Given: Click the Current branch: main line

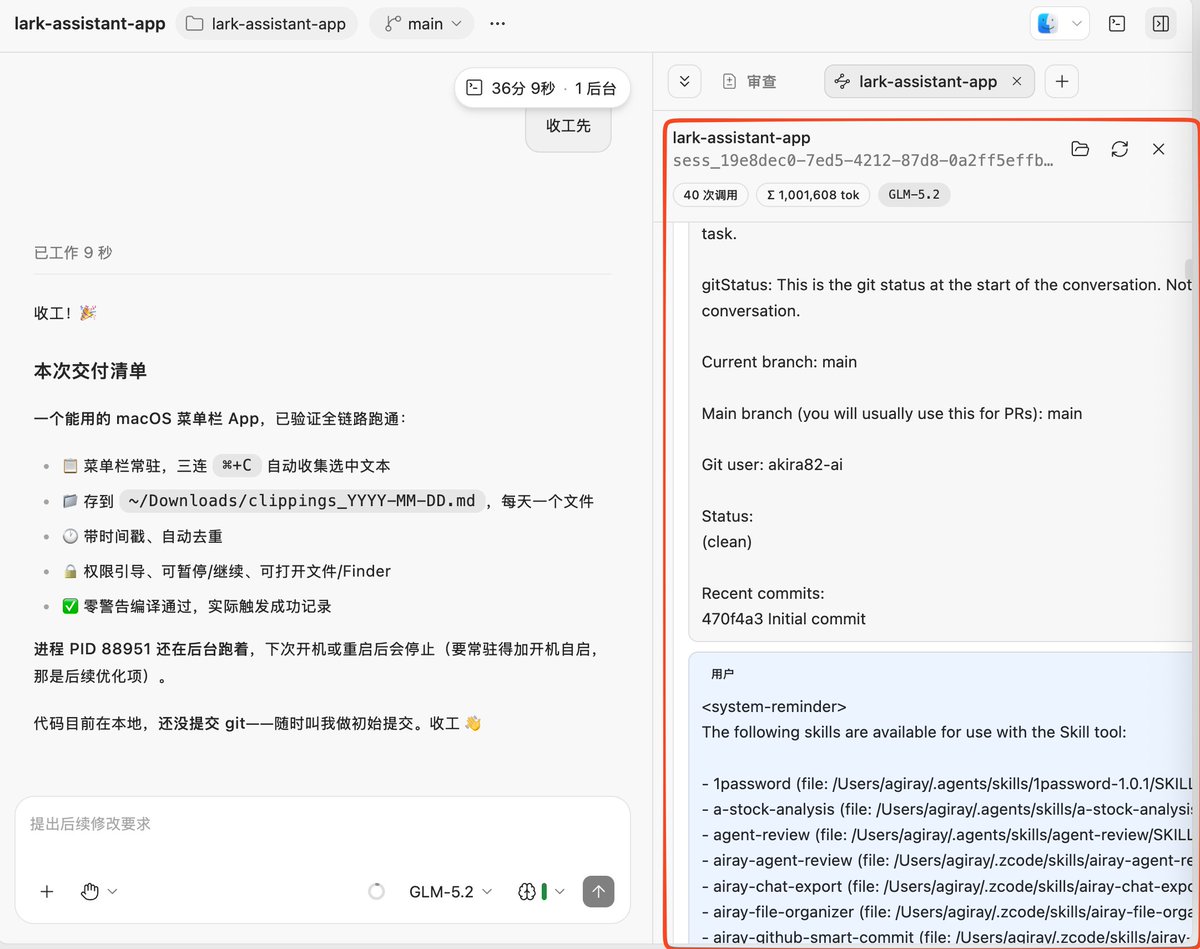Looking at the screenshot, I should pos(779,362).
